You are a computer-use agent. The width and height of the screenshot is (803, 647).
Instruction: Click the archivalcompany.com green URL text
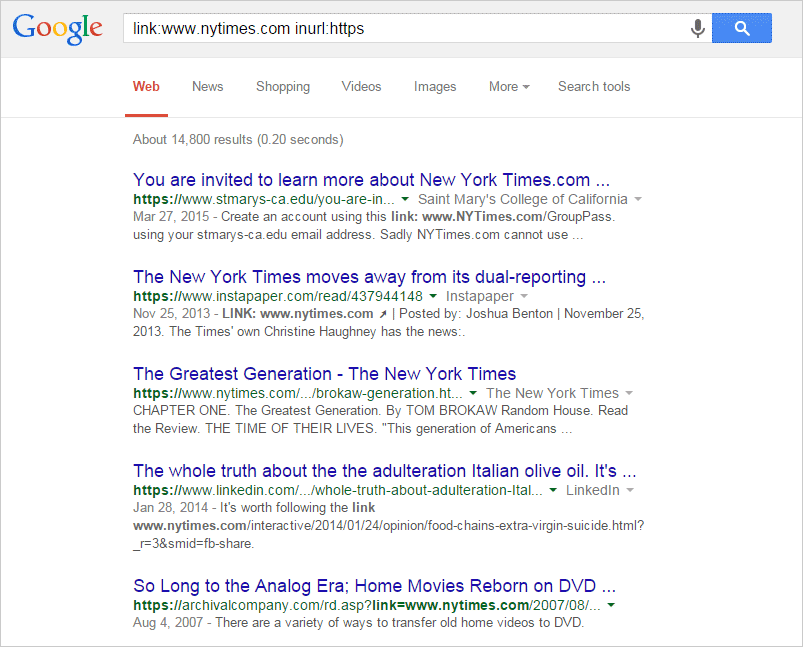point(367,606)
